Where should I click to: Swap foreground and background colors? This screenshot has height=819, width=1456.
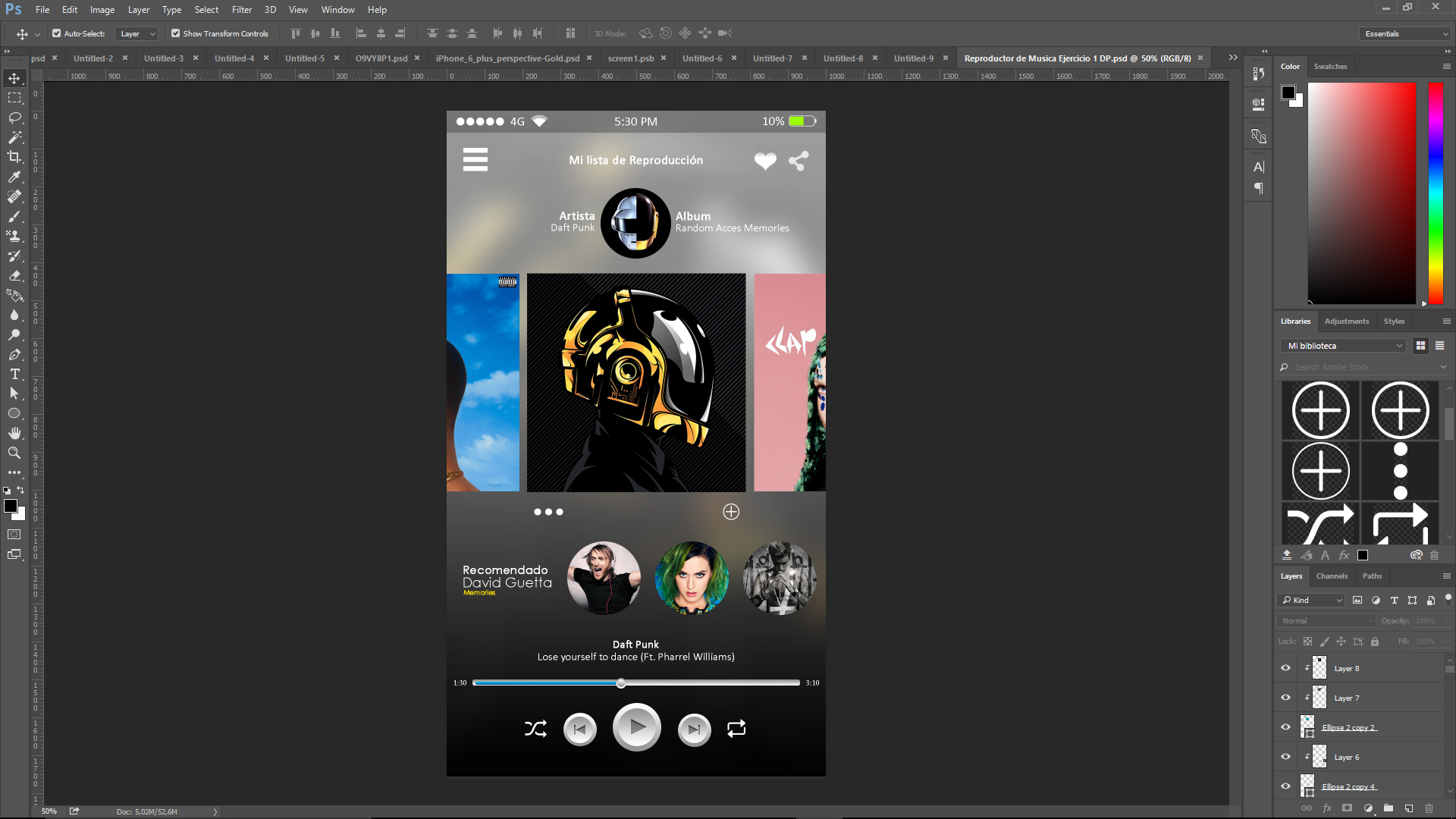pyautogui.click(x=20, y=490)
